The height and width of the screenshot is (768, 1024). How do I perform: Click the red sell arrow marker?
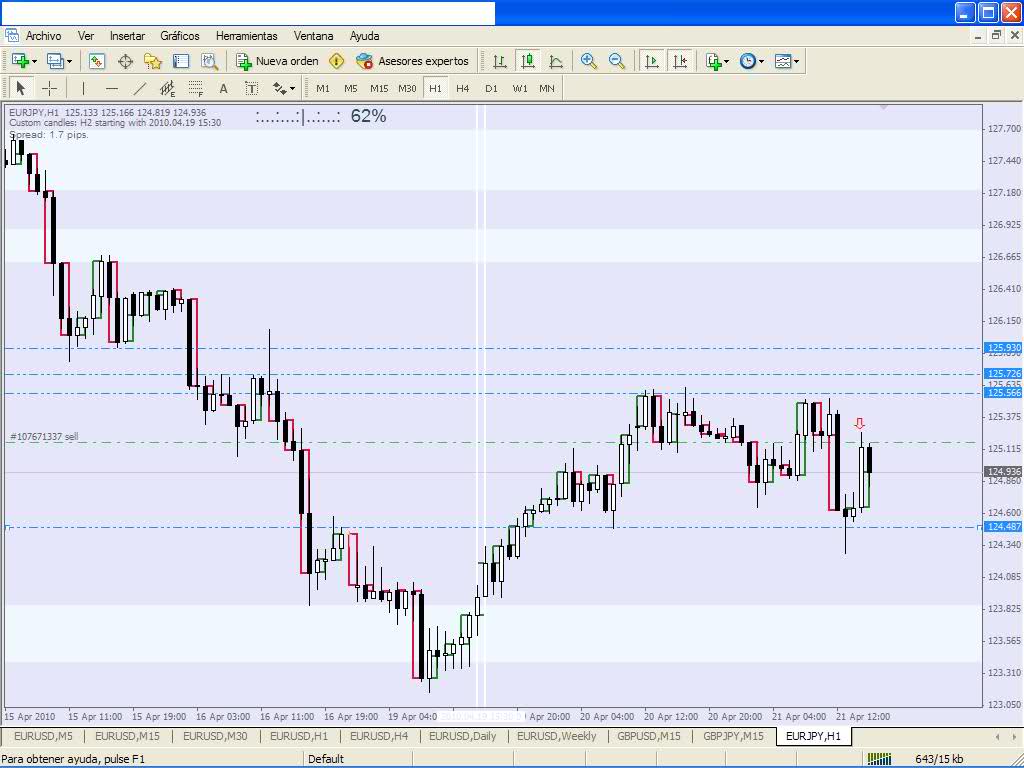click(x=859, y=424)
